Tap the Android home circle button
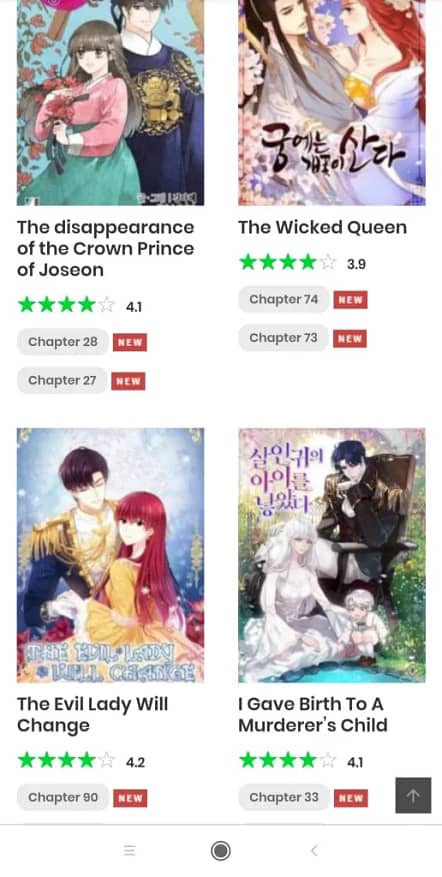Image resolution: width=442 pixels, height=877 pixels. click(x=220, y=851)
